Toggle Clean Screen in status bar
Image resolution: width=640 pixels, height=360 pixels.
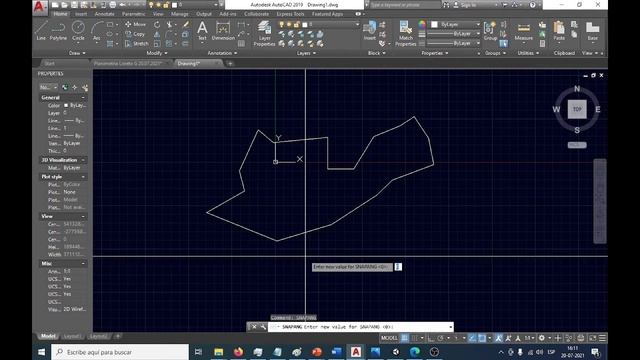592,338
